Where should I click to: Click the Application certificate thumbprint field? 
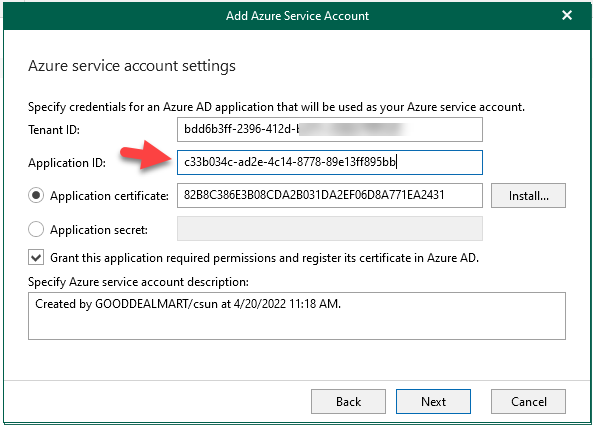click(330, 195)
